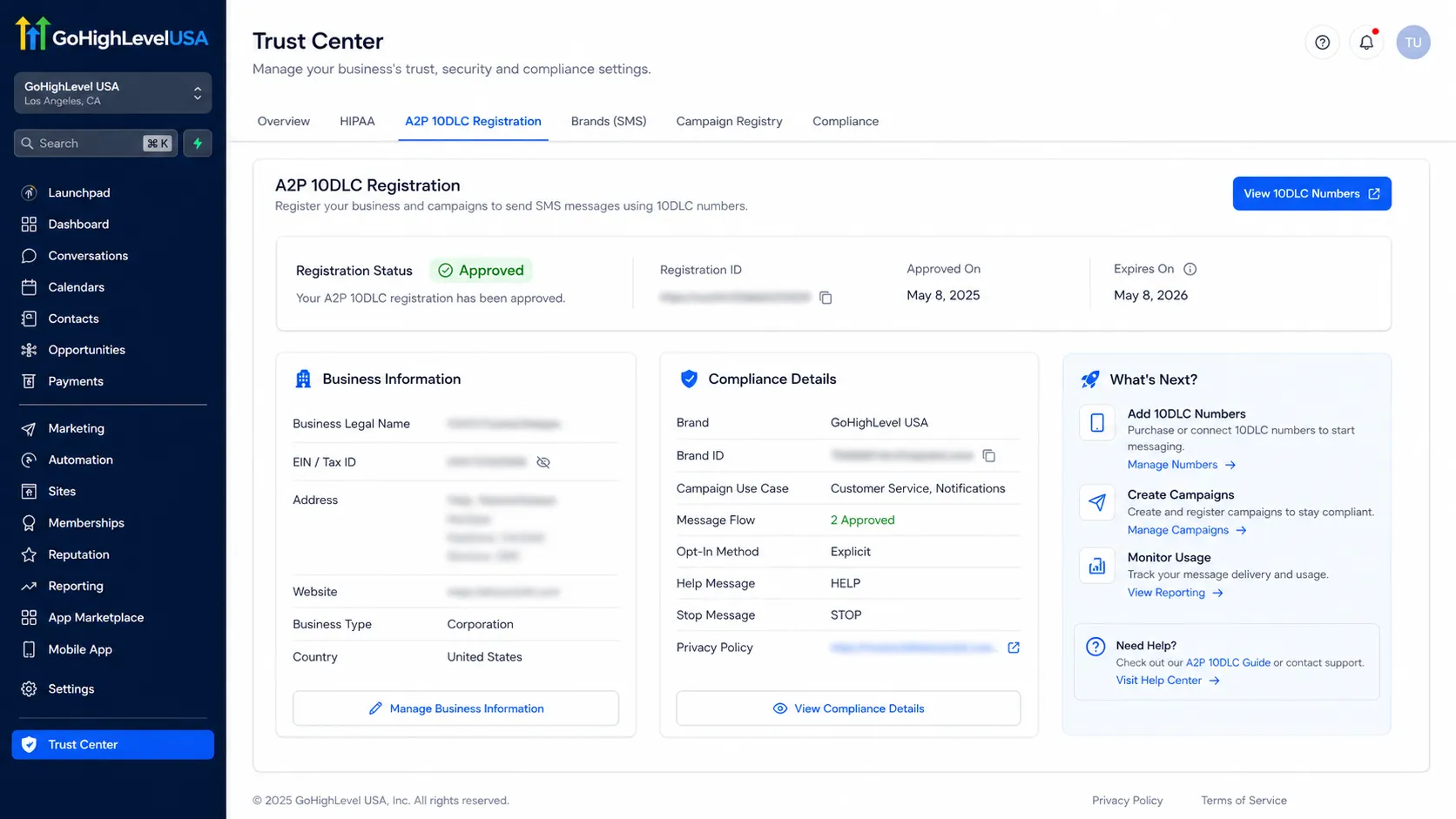Click the Conversations chat bubble icon
Screen dimensions: 1456x819
coord(29,256)
